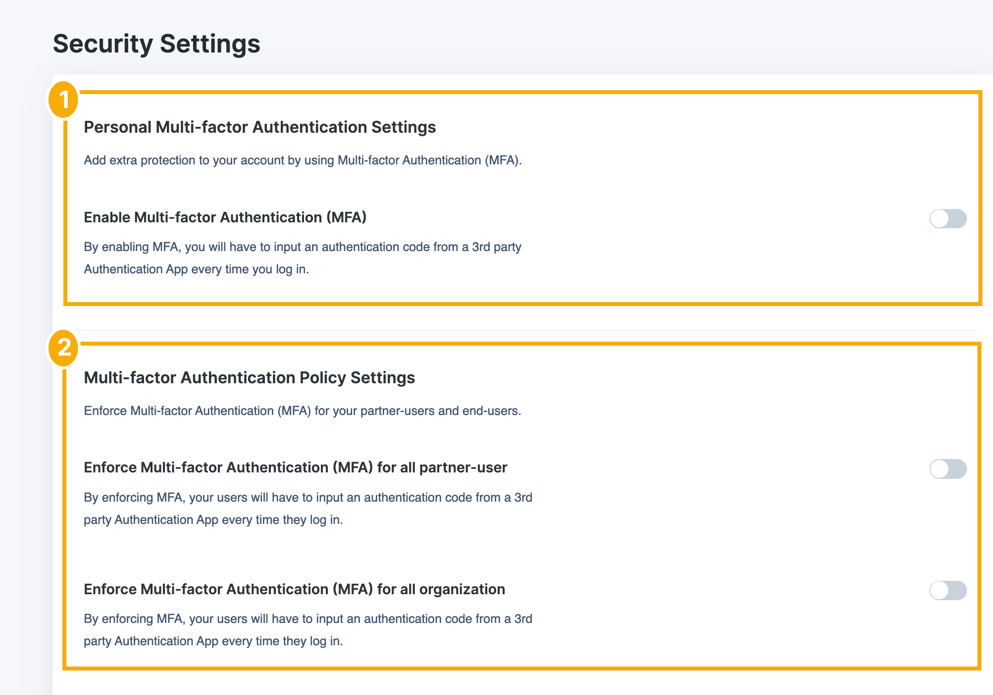
Task: Click the orange number 1 badge
Action: [x=64, y=100]
